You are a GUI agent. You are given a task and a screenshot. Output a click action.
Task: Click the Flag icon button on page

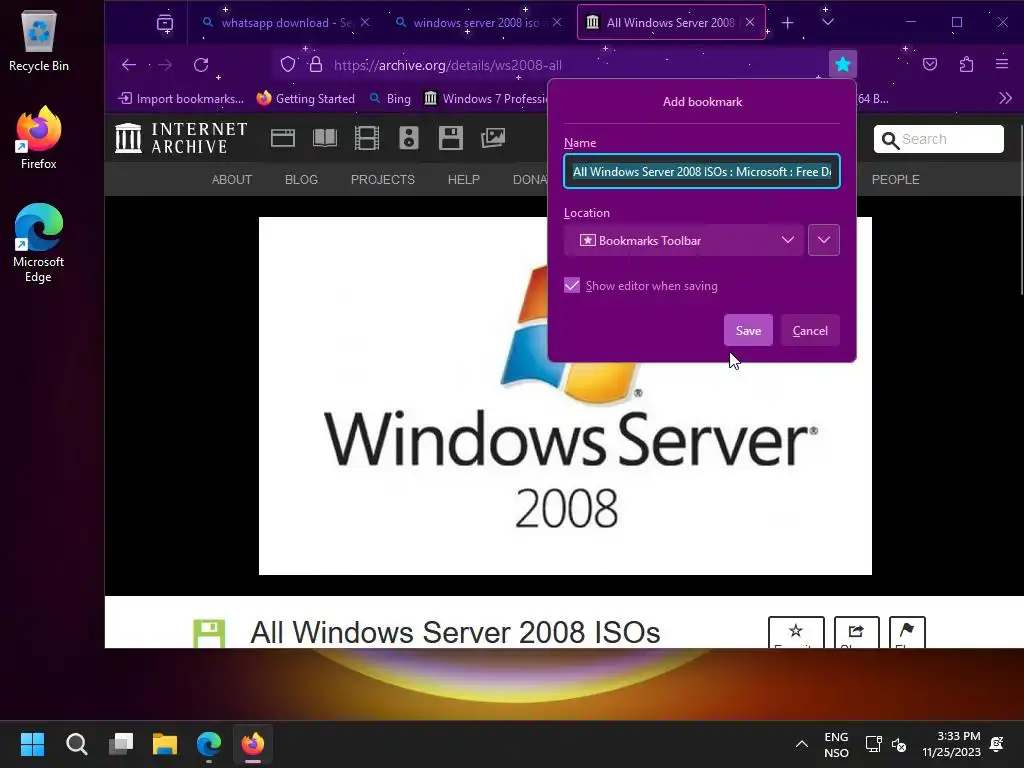point(907,632)
